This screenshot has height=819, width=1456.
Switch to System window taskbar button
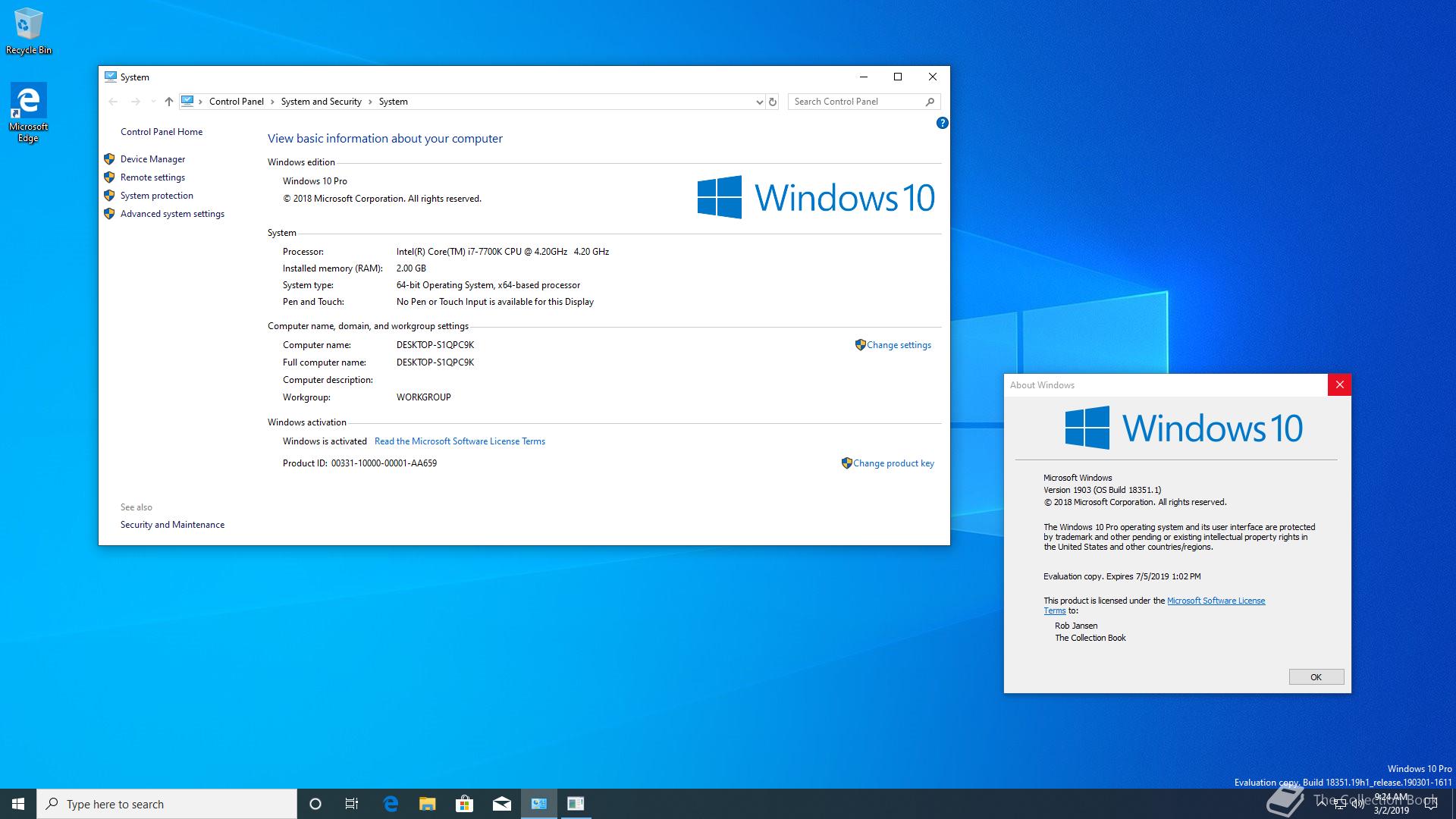click(538, 804)
